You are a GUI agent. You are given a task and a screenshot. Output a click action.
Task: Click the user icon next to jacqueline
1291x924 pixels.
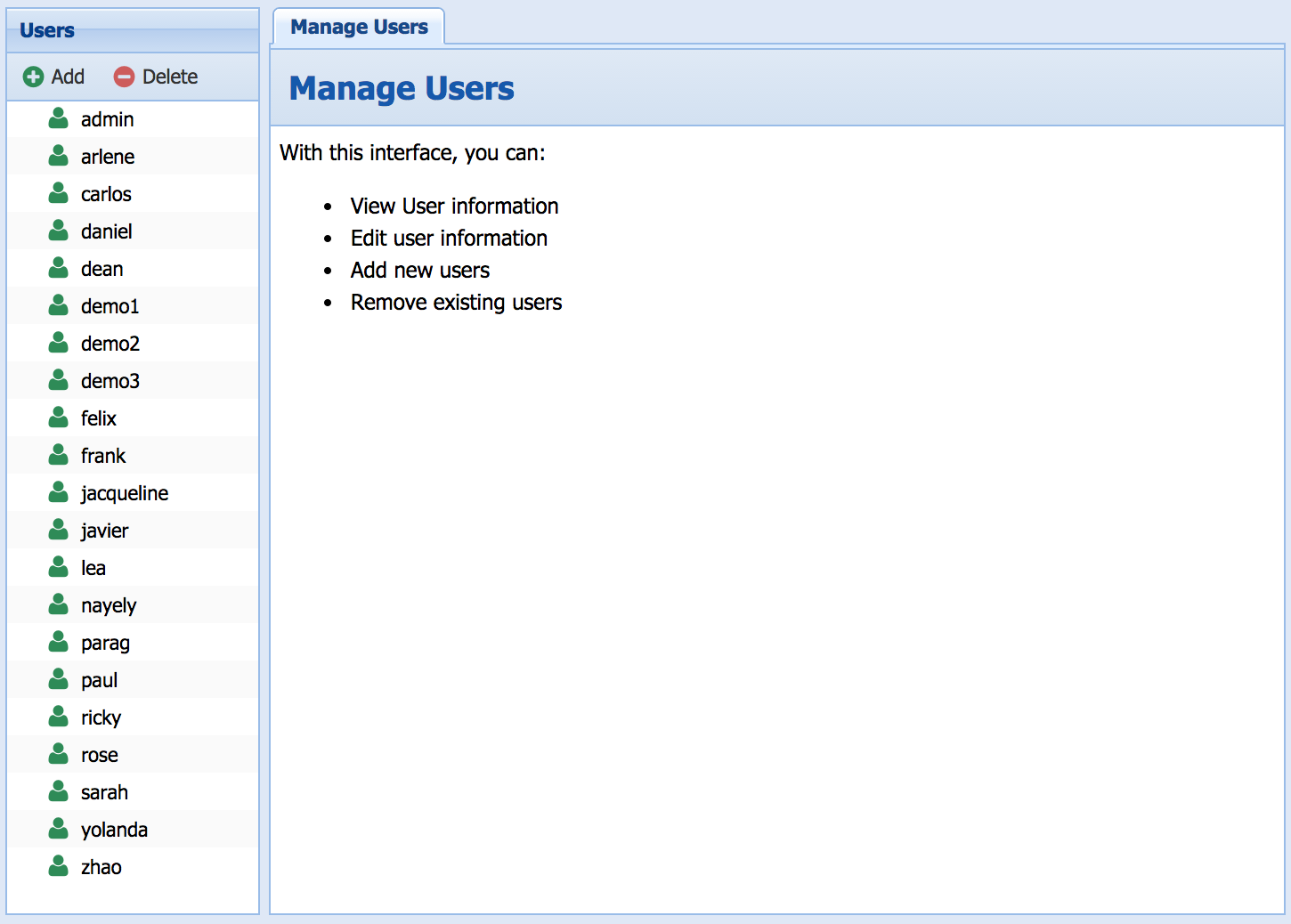(59, 492)
